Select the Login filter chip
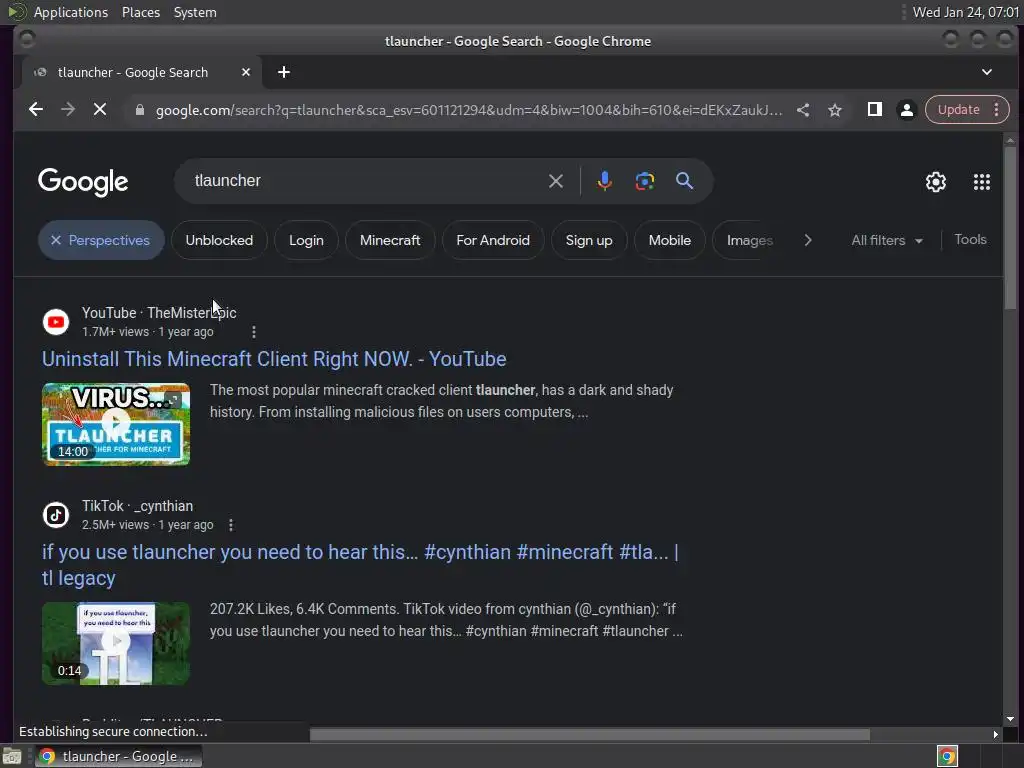 pyautogui.click(x=306, y=240)
